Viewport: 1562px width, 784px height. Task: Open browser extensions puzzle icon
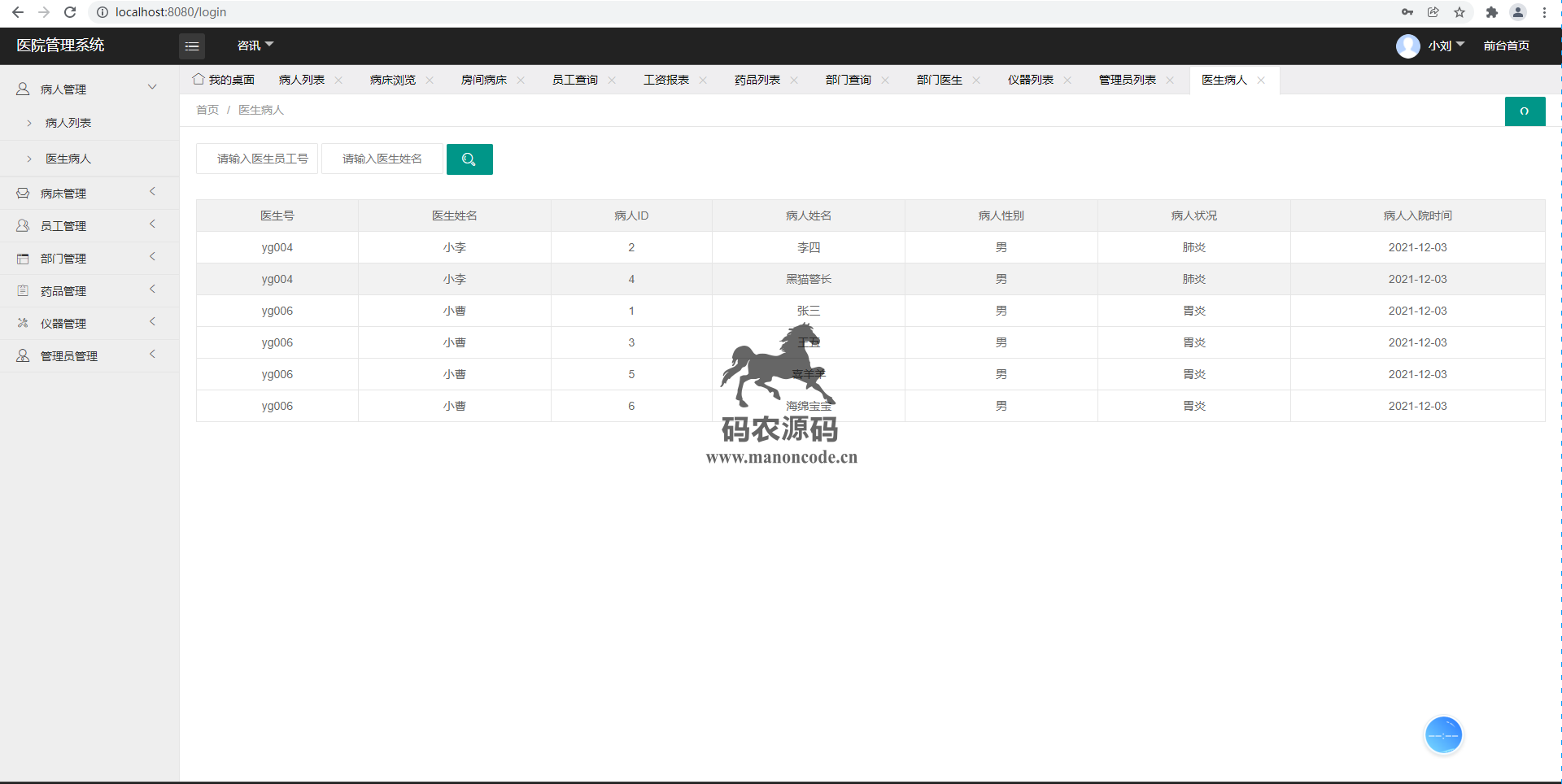tap(1491, 12)
